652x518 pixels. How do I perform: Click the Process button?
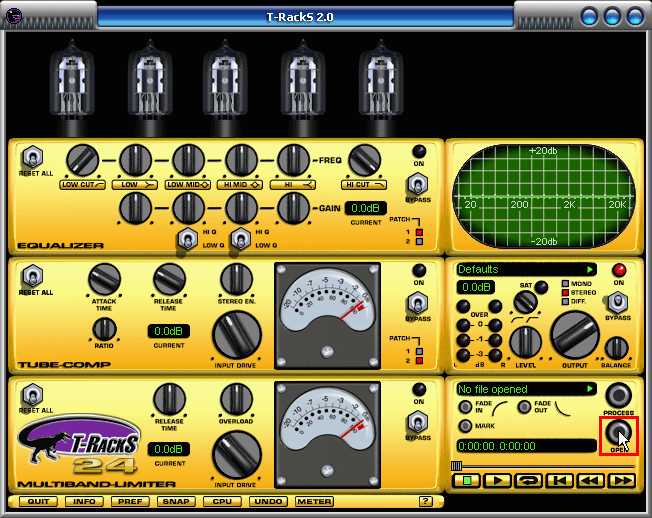(618, 395)
